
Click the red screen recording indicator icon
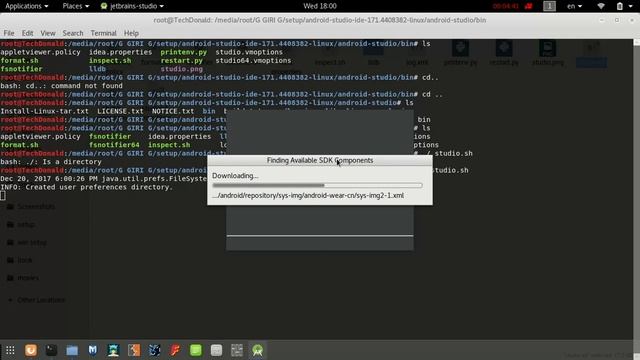(529, 6)
